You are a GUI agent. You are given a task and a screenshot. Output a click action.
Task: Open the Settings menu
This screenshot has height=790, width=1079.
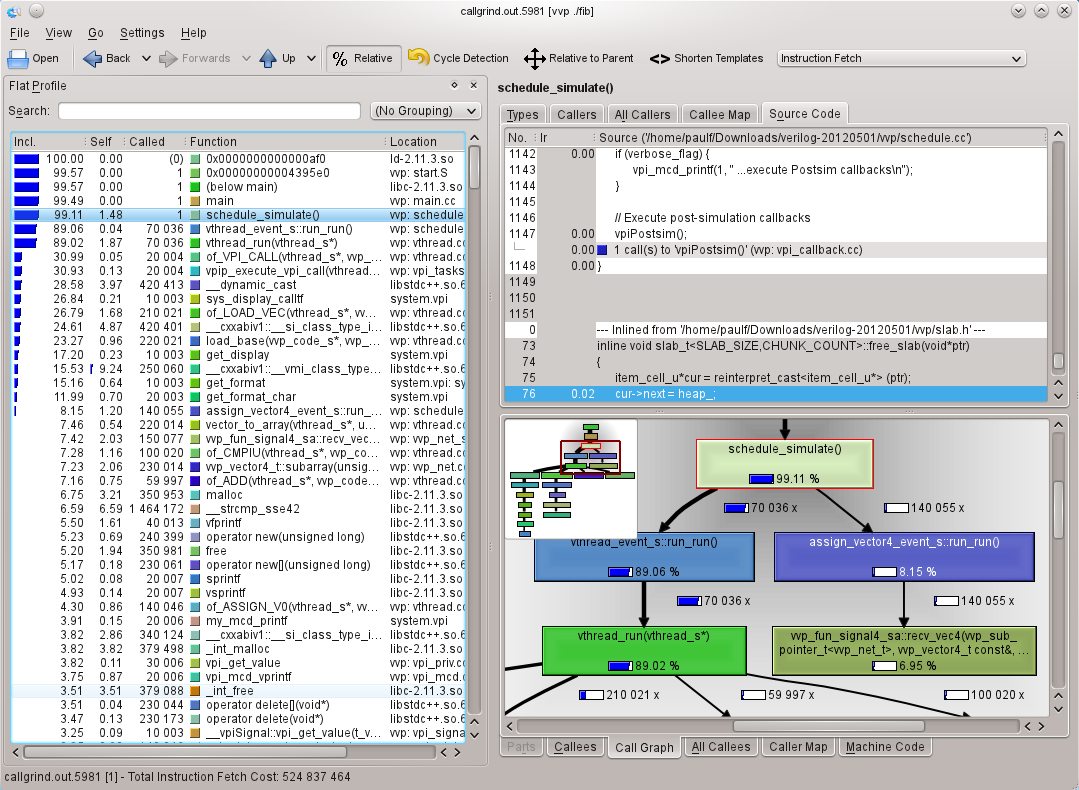coord(142,33)
